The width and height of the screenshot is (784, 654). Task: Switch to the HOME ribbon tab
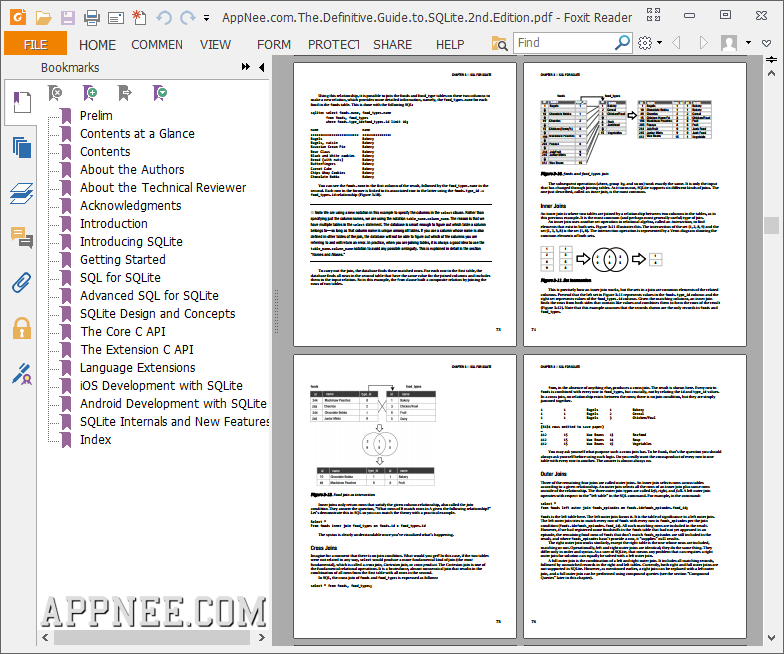(97, 44)
